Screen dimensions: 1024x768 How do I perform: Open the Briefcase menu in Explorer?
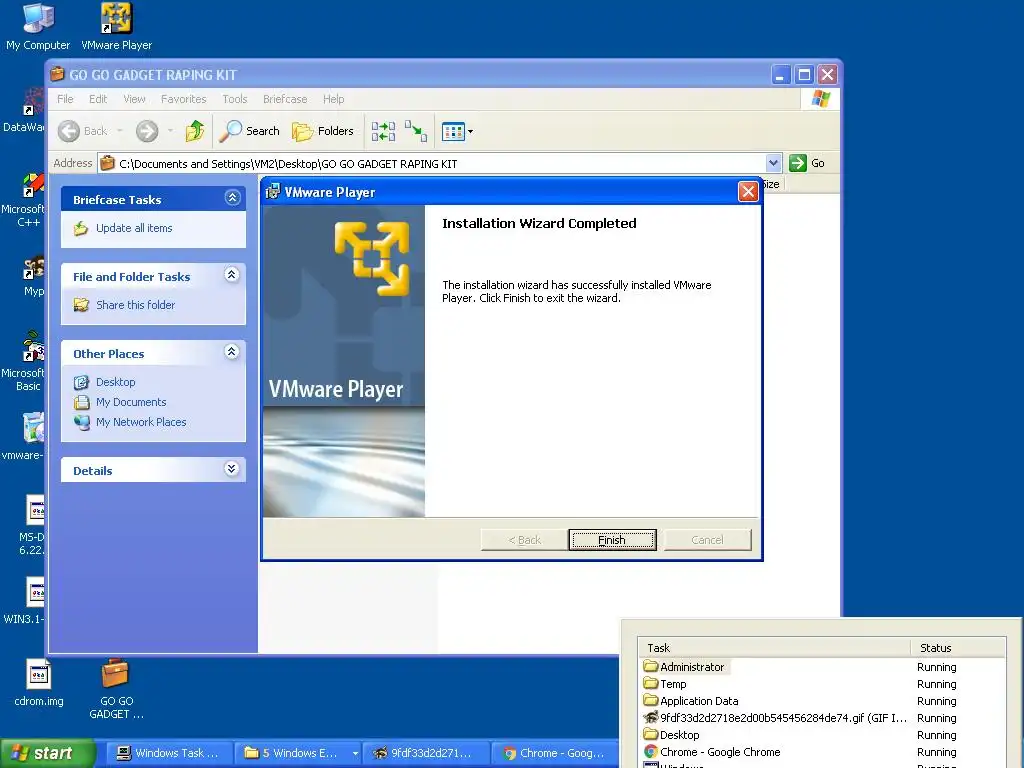pyautogui.click(x=285, y=99)
